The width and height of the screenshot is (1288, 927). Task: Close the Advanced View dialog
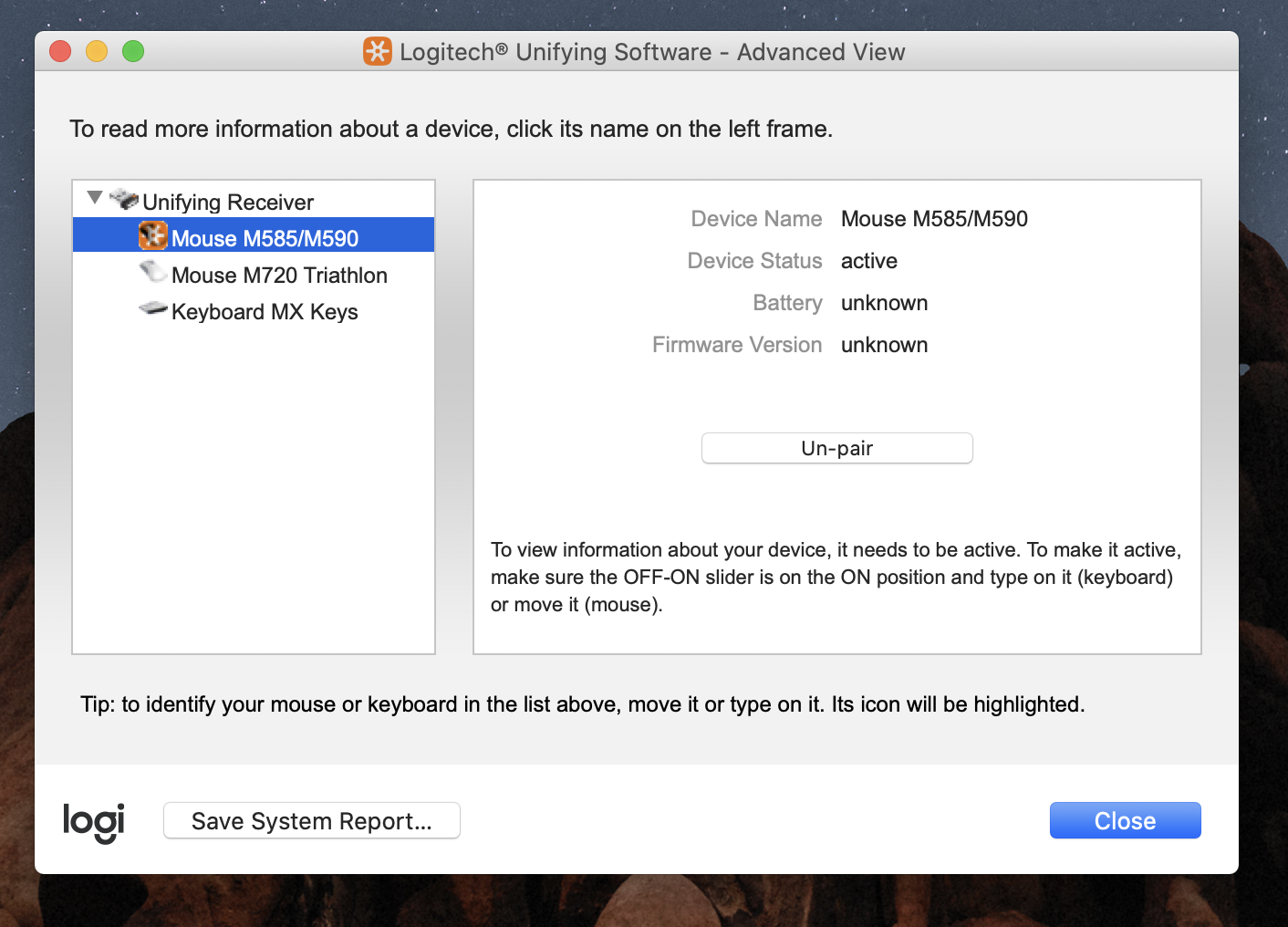point(1125,820)
